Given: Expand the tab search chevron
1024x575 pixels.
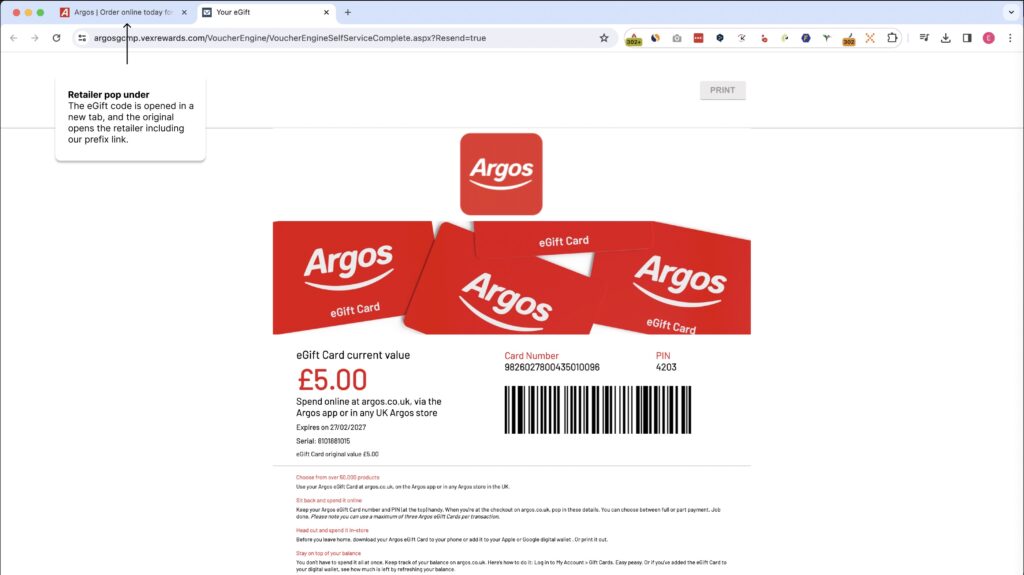Looking at the screenshot, I should click(1011, 12).
